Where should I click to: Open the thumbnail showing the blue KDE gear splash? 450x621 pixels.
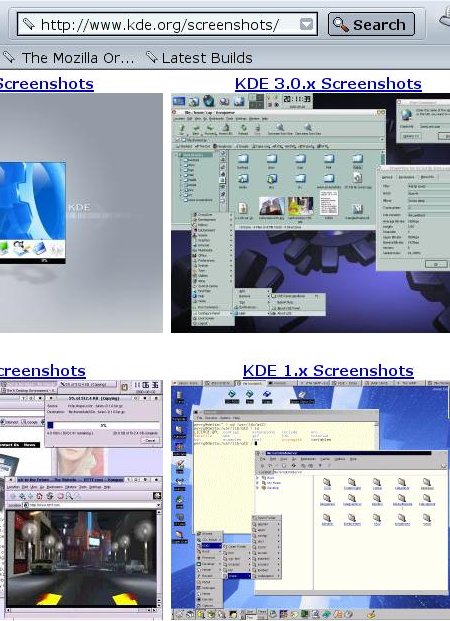pos(81,213)
